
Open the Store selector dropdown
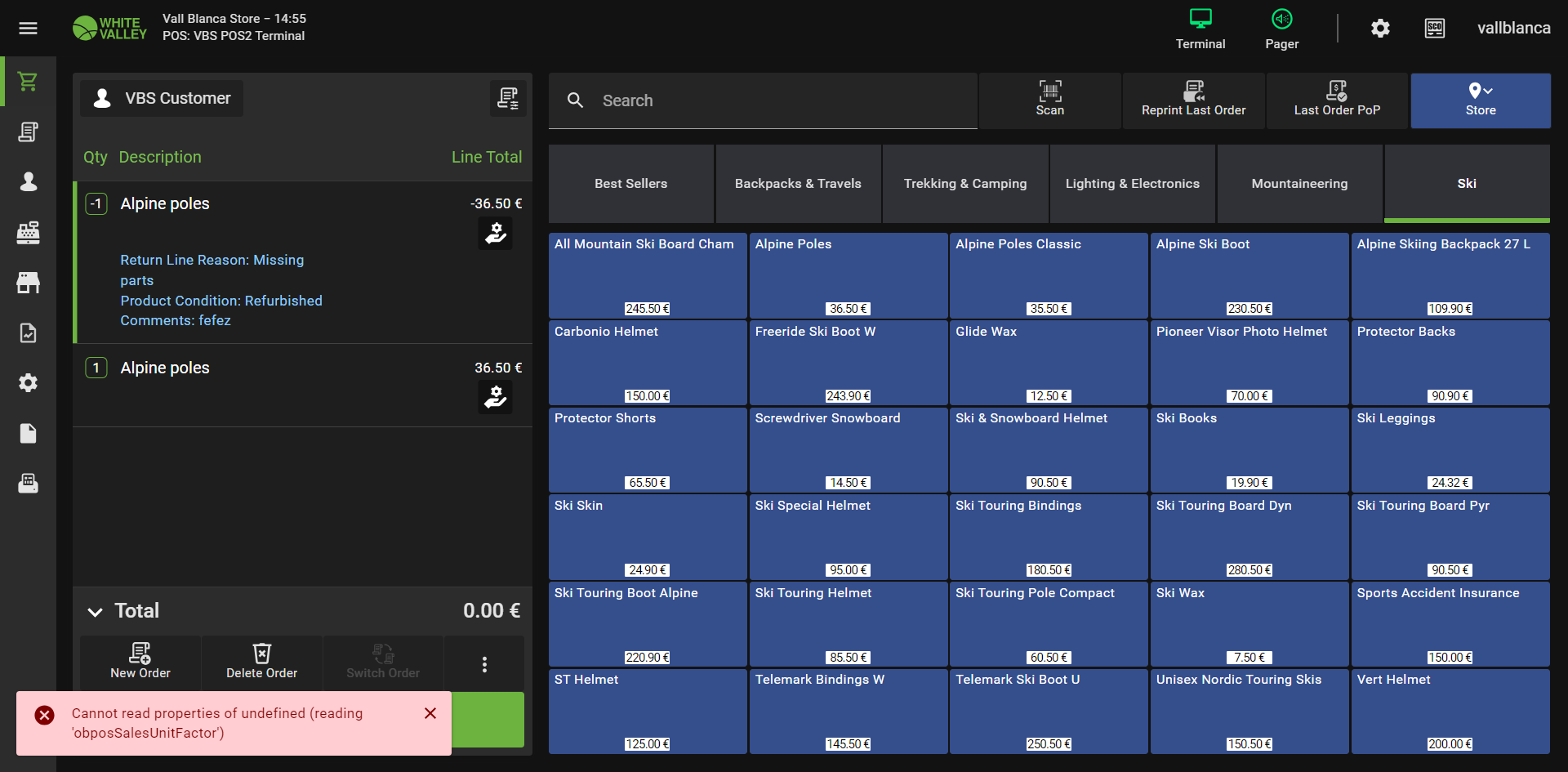pyautogui.click(x=1480, y=100)
